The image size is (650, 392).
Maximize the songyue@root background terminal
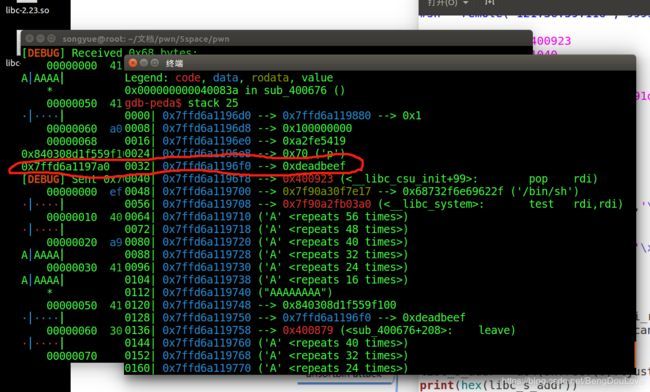[51, 39]
